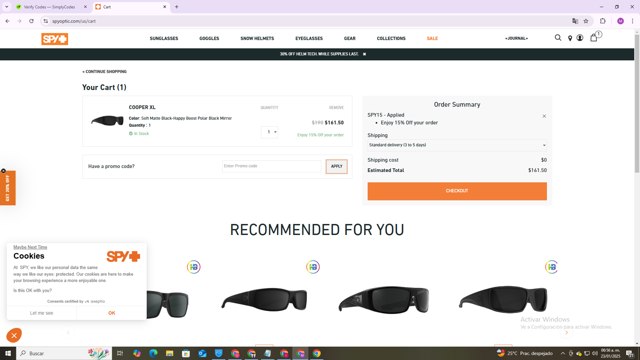Reload the page with refresh icon
640x360 pixels.
31,21
